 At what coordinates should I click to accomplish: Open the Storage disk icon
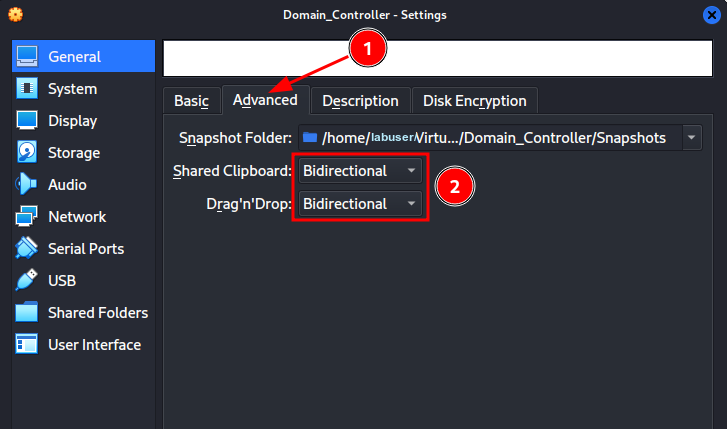(x=27, y=152)
